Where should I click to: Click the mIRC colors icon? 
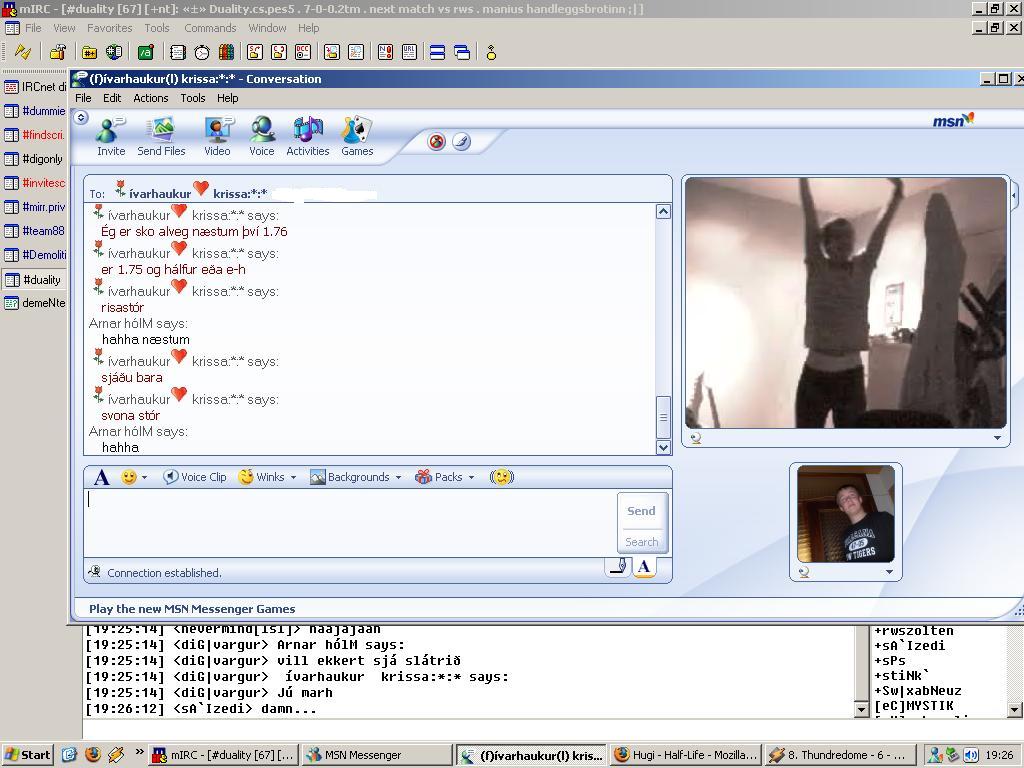[x=226, y=52]
